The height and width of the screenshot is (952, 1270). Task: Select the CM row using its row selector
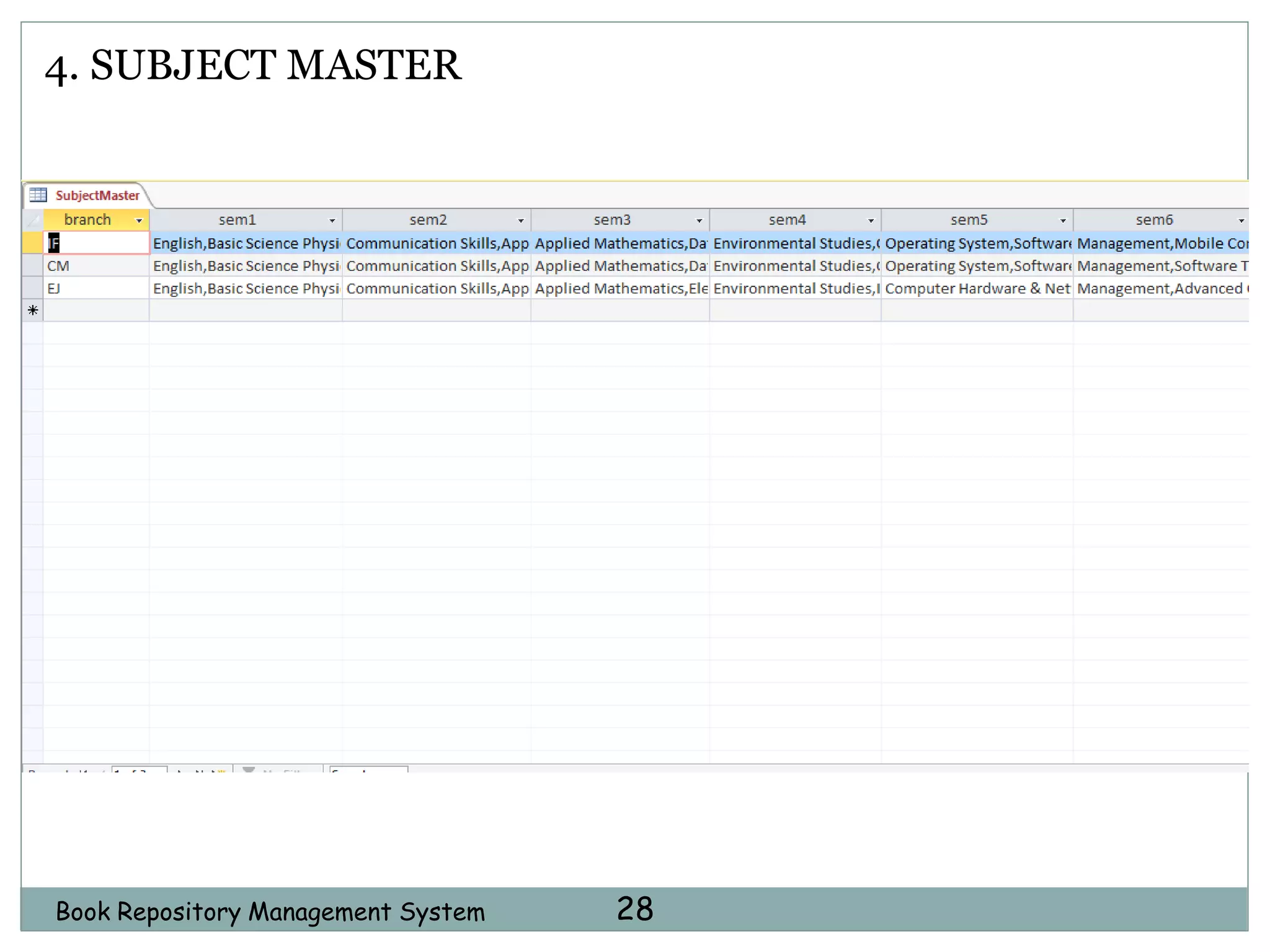coord(33,266)
